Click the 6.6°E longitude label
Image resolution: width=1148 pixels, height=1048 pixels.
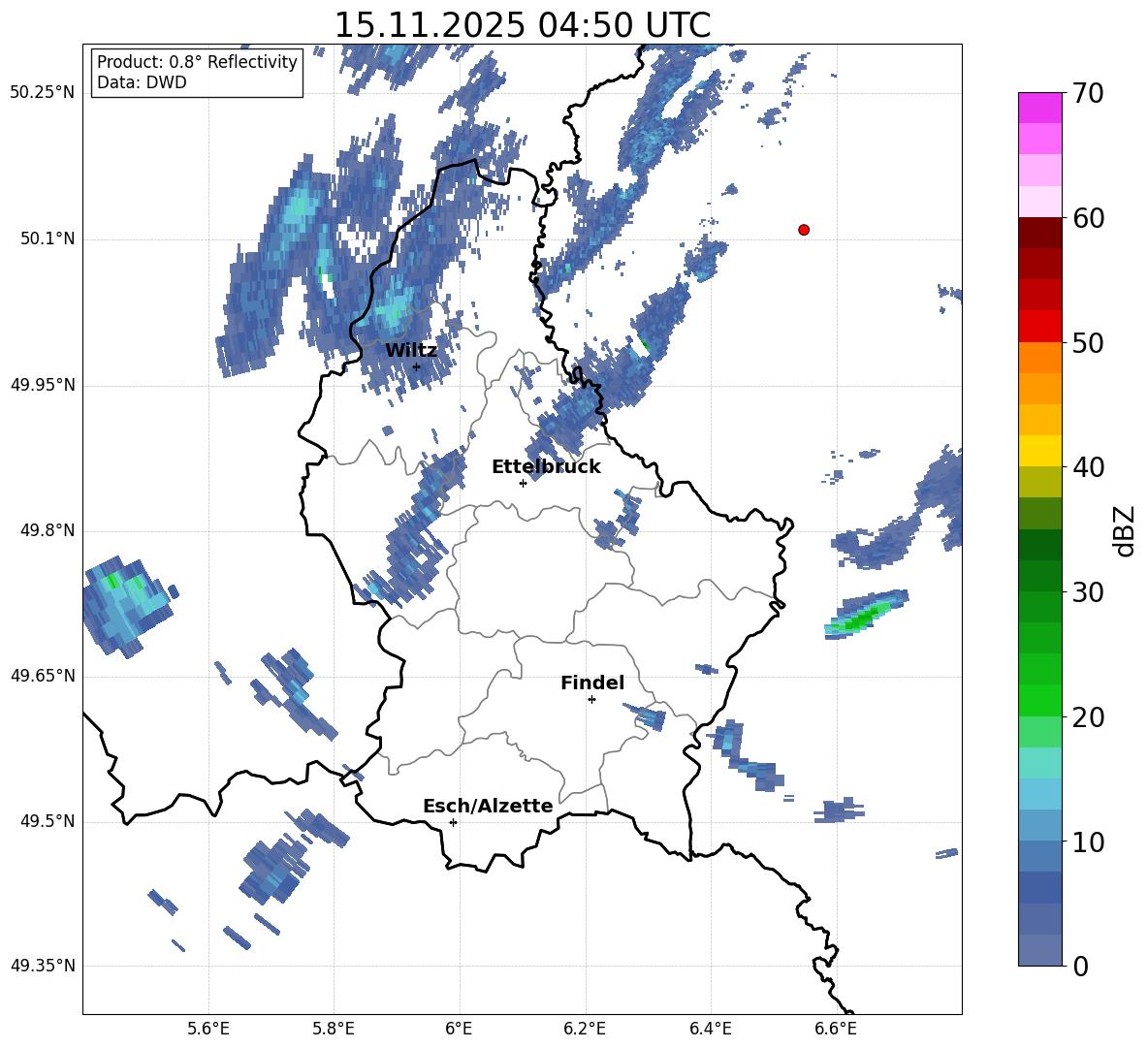(836, 1029)
